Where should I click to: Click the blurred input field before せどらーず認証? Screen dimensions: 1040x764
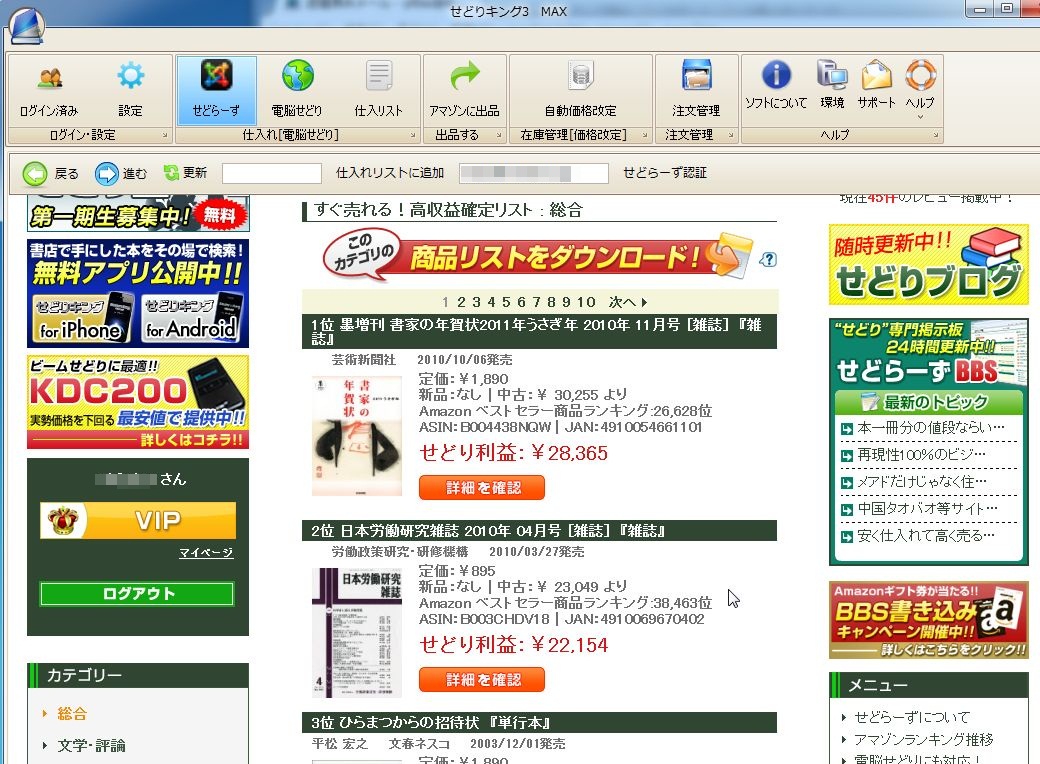click(534, 174)
